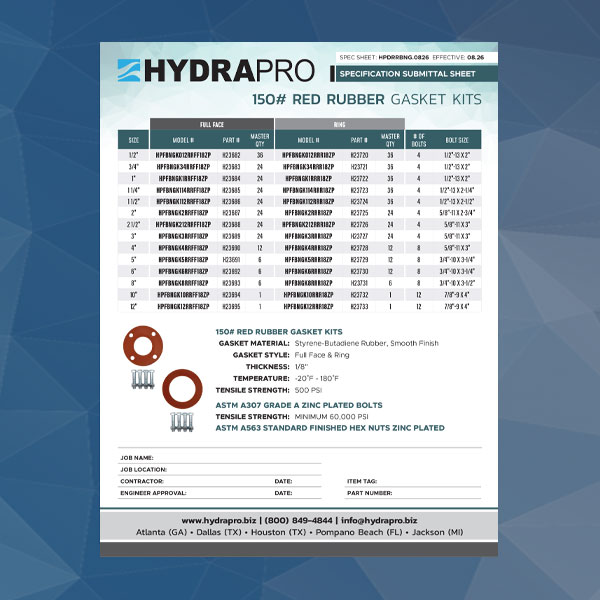
Task: Click the bolts image below the ring gasket
Action: 182,422
